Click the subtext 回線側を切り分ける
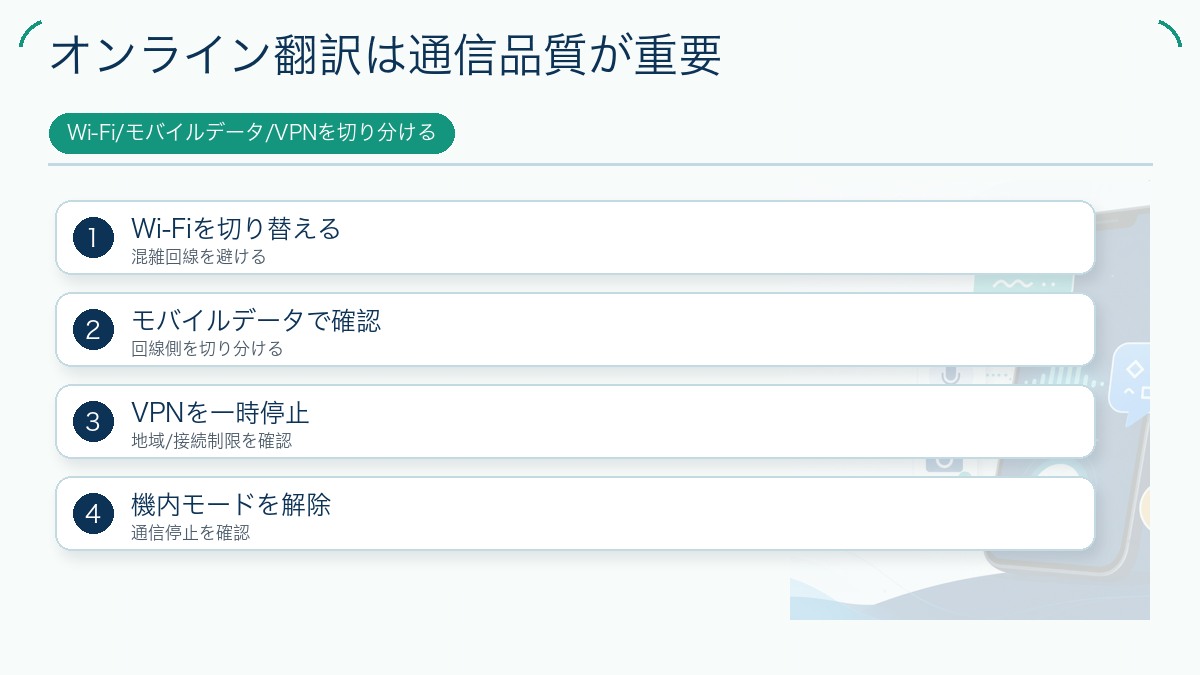 tap(207, 349)
